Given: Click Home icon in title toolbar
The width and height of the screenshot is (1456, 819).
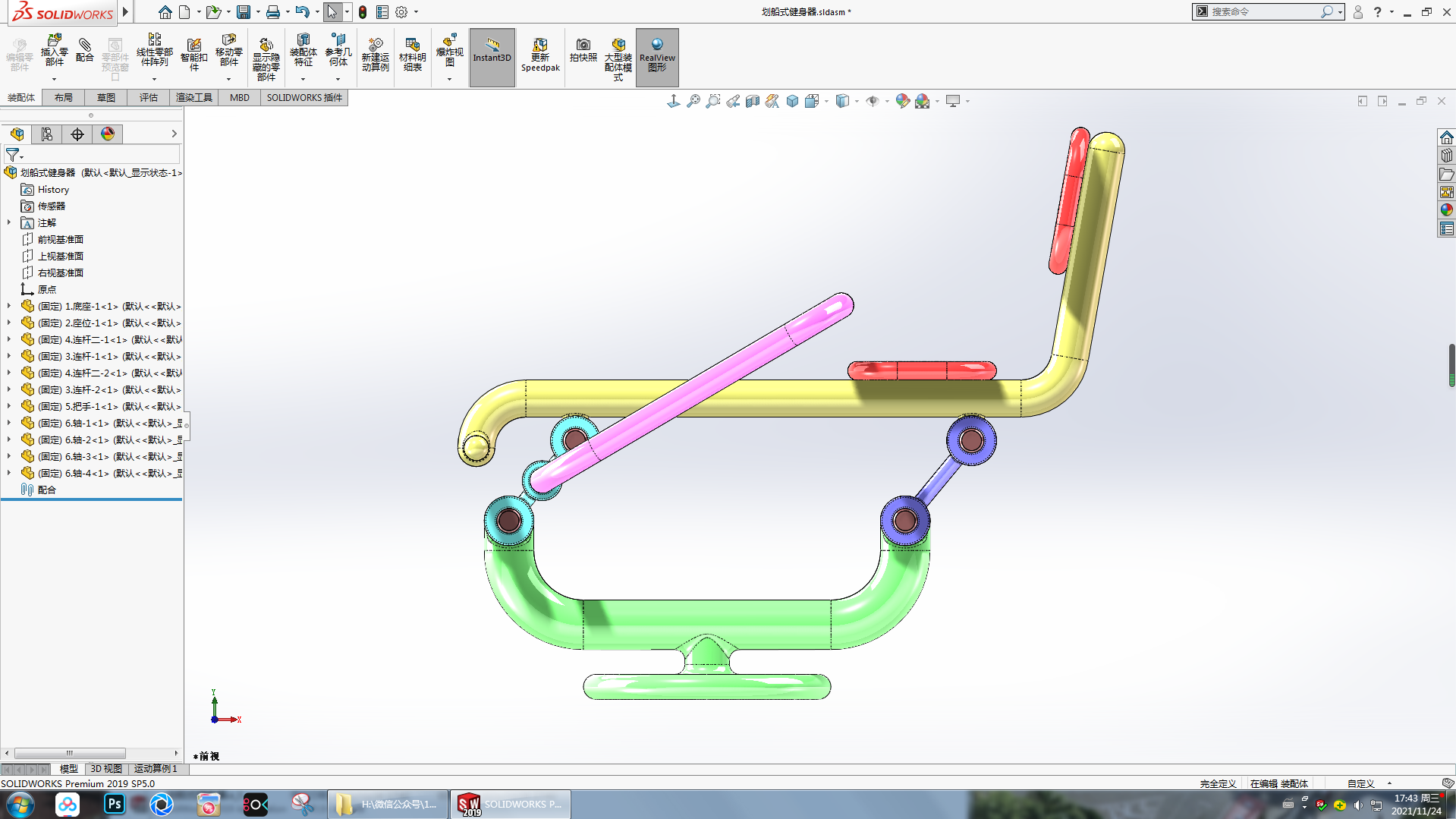Looking at the screenshot, I should tap(165, 12).
